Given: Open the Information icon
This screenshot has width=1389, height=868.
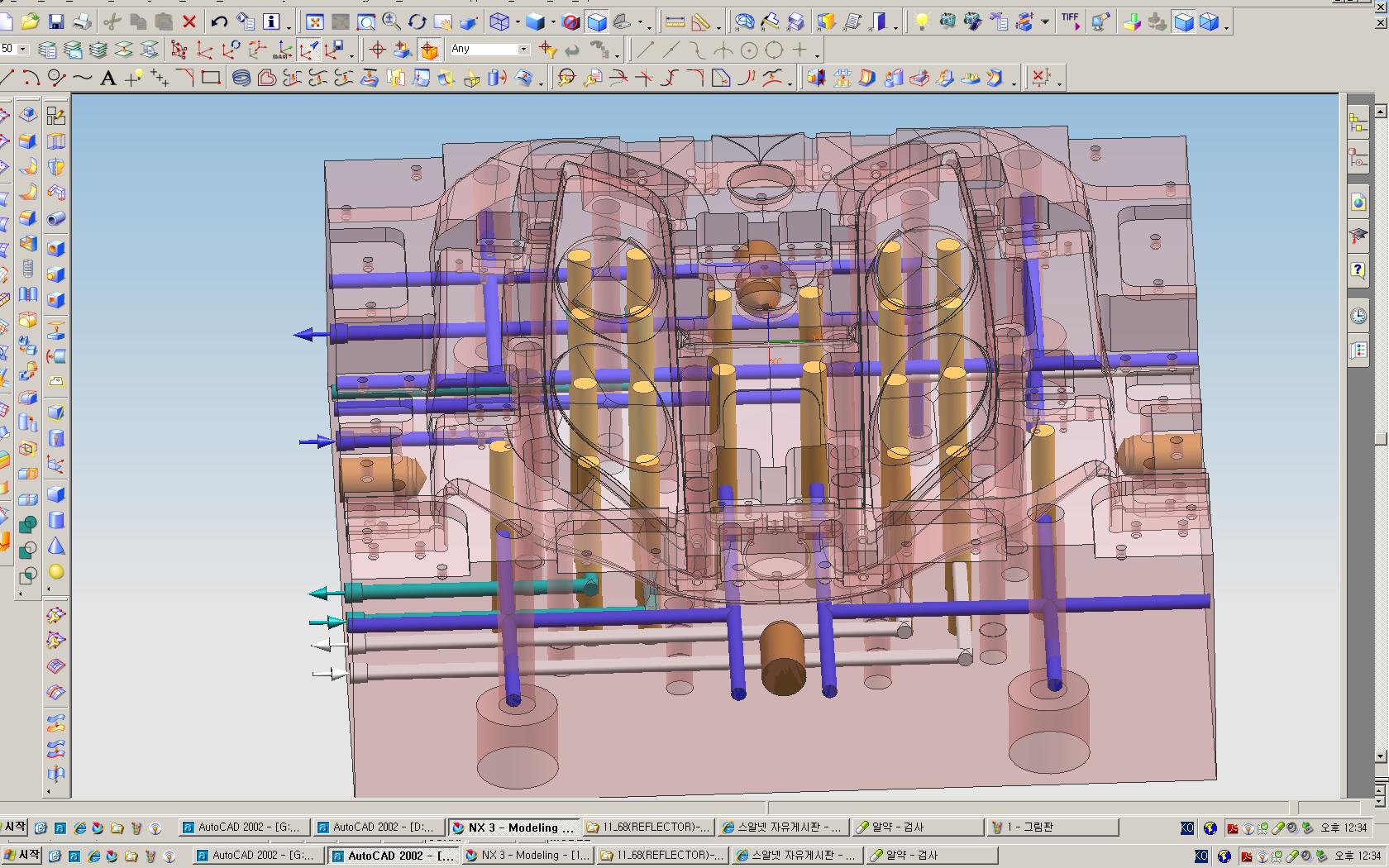Looking at the screenshot, I should click(271, 21).
